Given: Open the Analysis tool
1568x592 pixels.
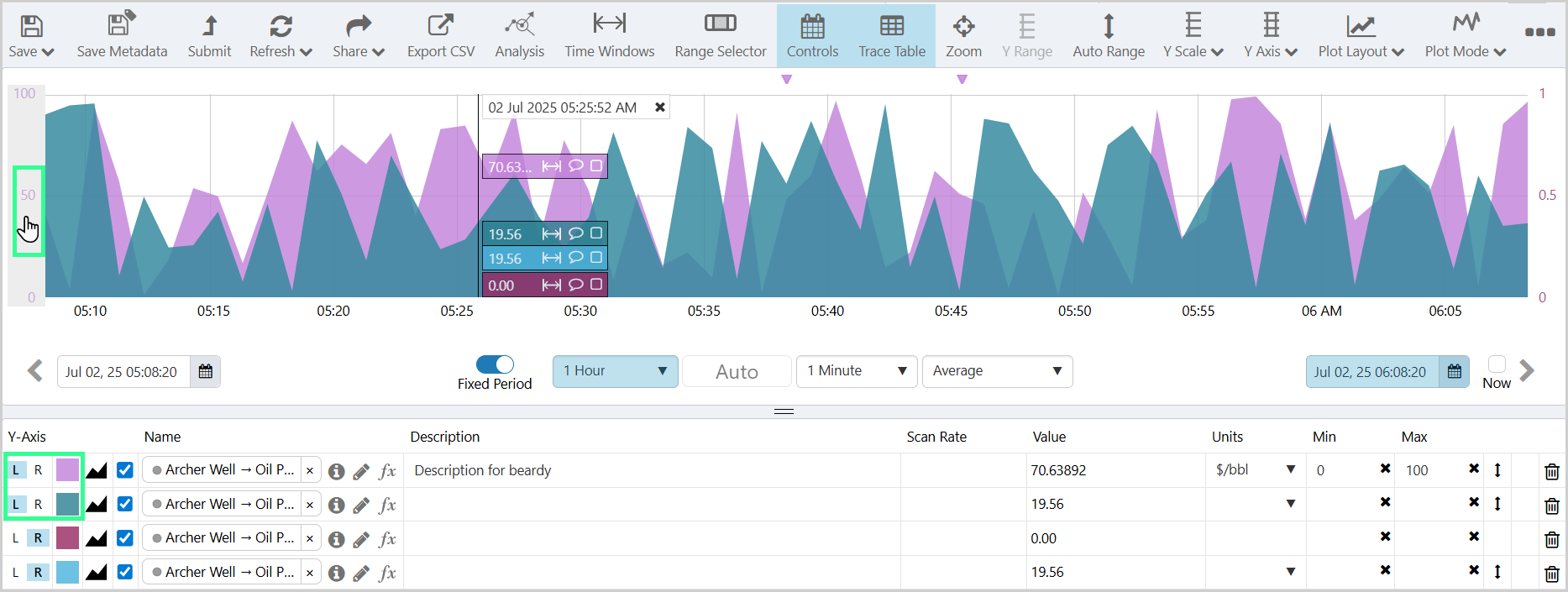Looking at the screenshot, I should tap(519, 27).
